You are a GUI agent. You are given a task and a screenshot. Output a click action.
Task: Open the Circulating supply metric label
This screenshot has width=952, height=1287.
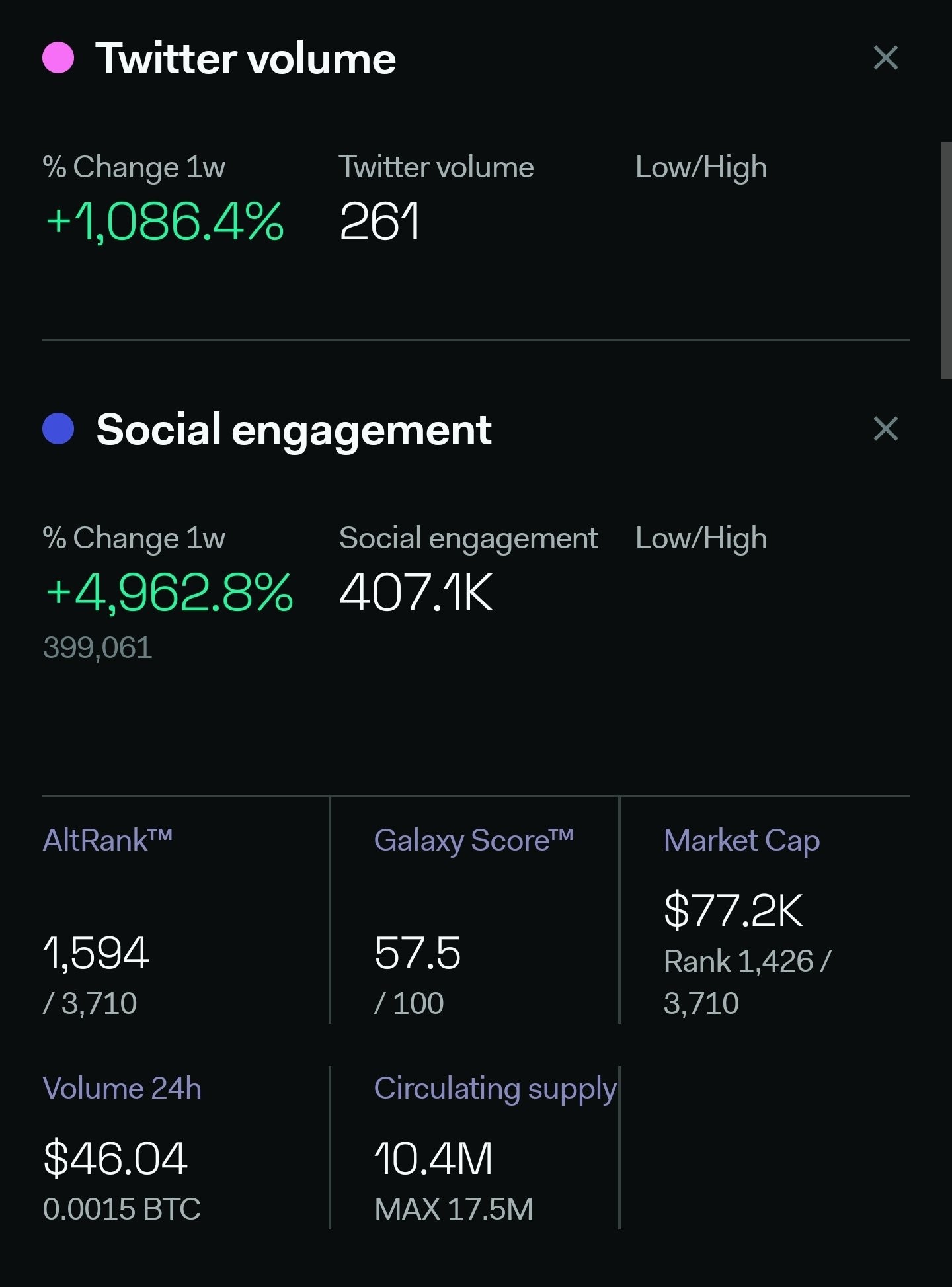[x=496, y=1089]
